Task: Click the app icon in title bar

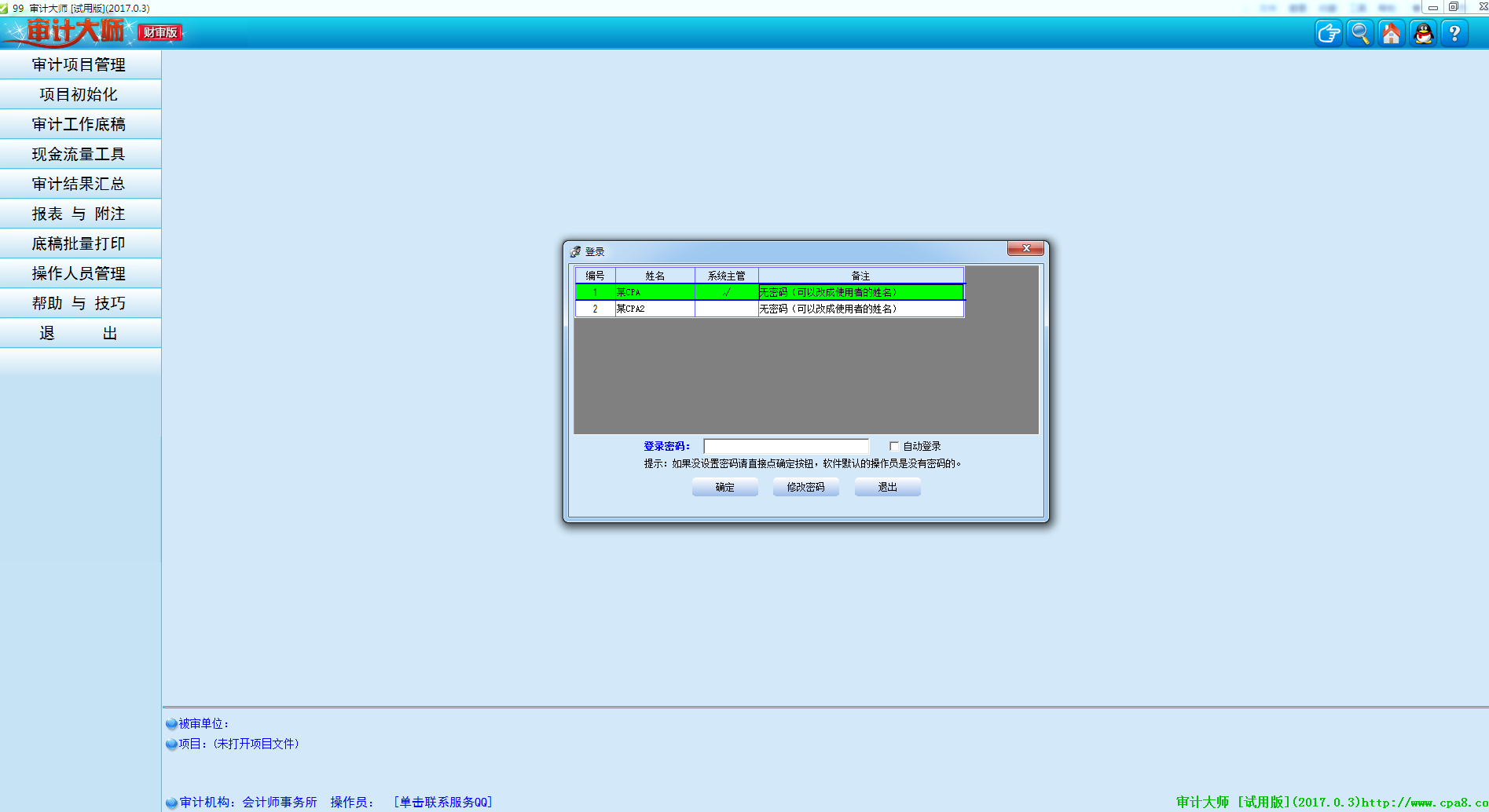Action: 4,8
